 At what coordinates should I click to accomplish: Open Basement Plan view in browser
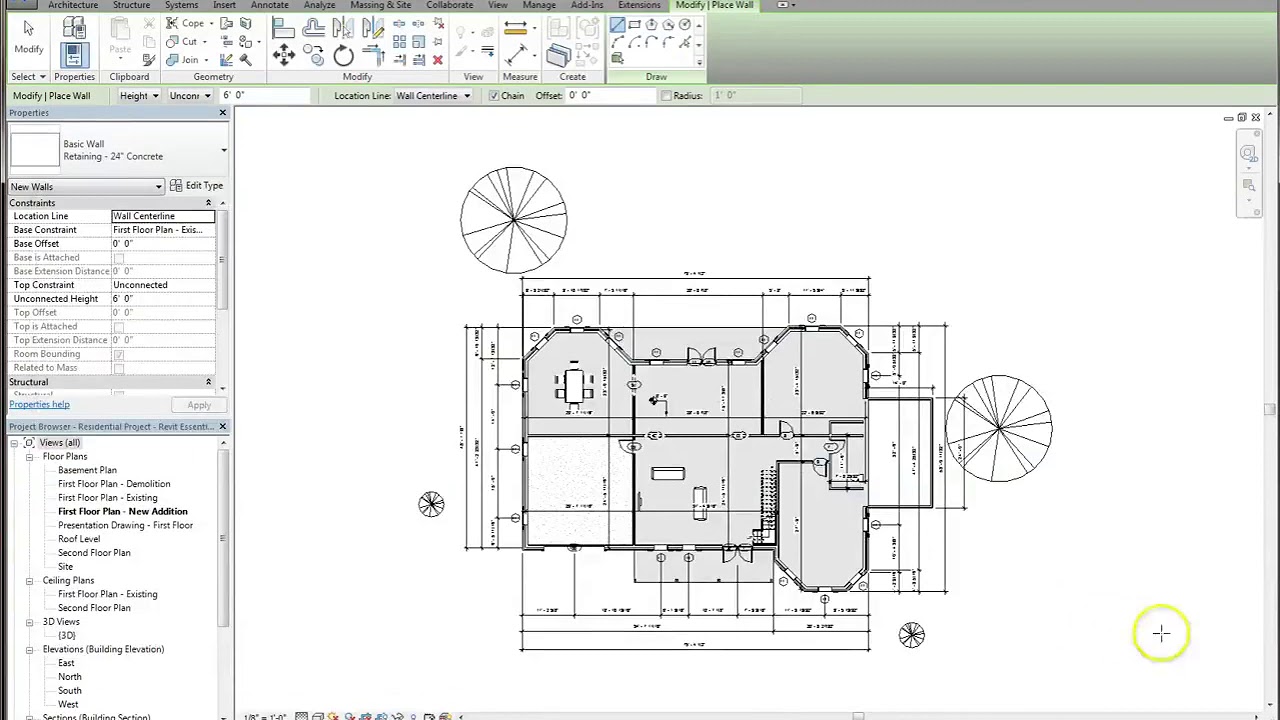[87, 470]
